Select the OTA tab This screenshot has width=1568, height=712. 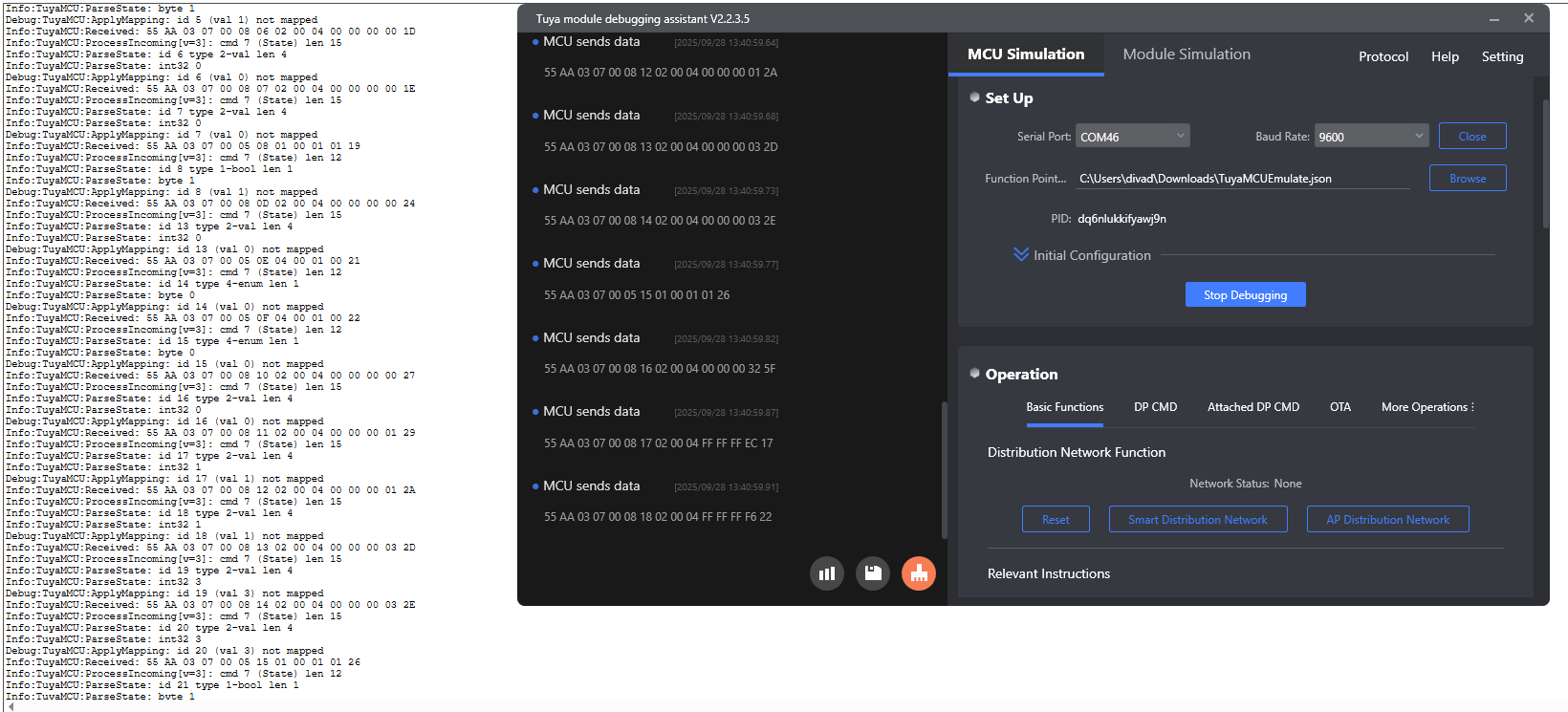tap(1340, 407)
